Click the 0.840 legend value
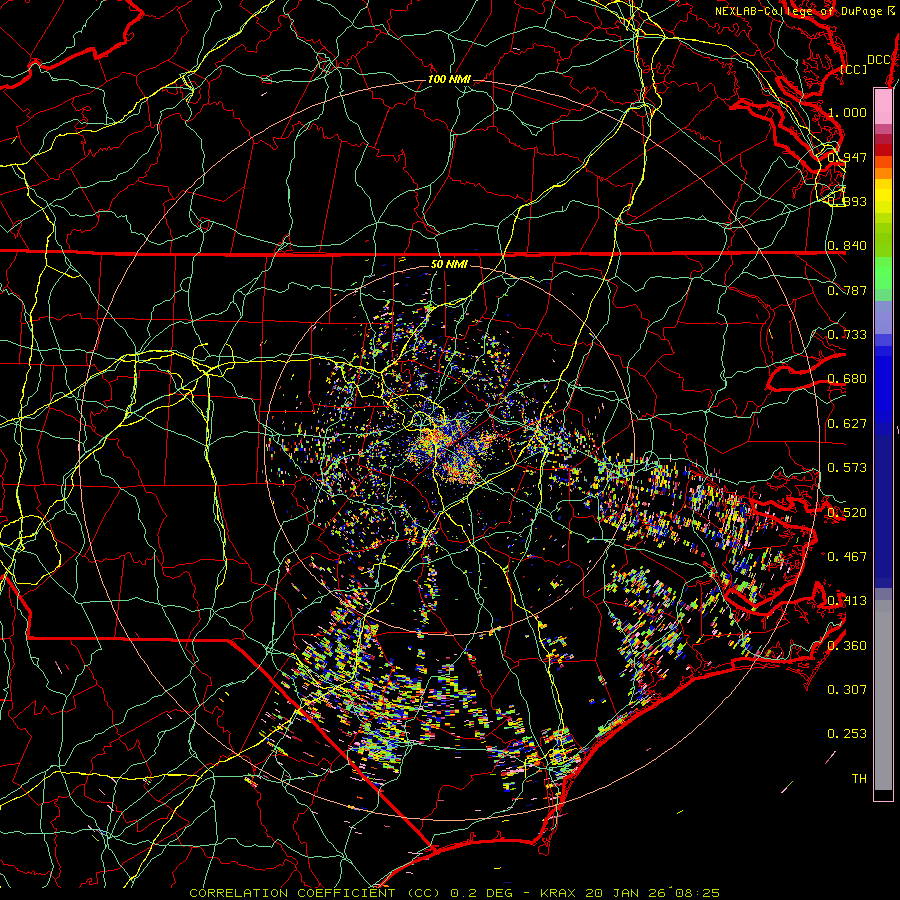900x900 pixels. 846,246
